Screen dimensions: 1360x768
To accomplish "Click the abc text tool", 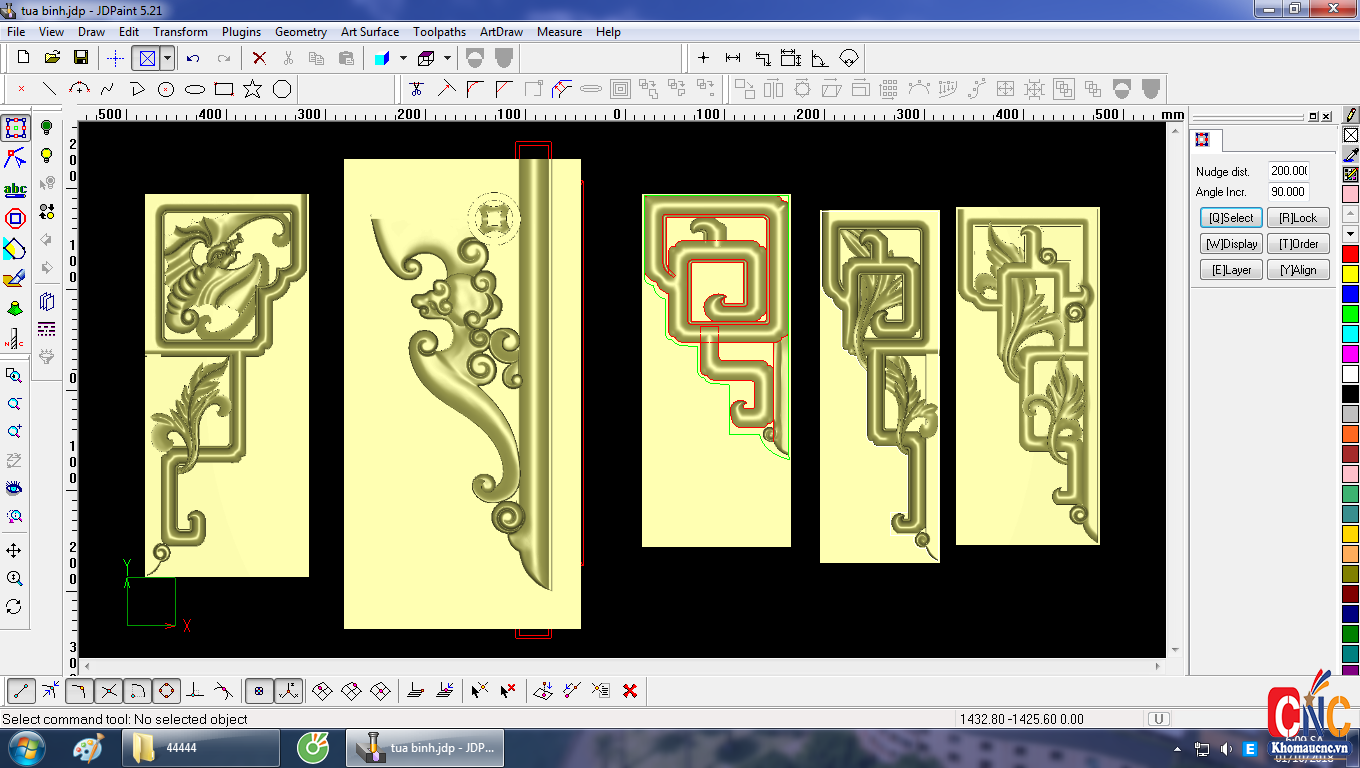I will [15, 189].
